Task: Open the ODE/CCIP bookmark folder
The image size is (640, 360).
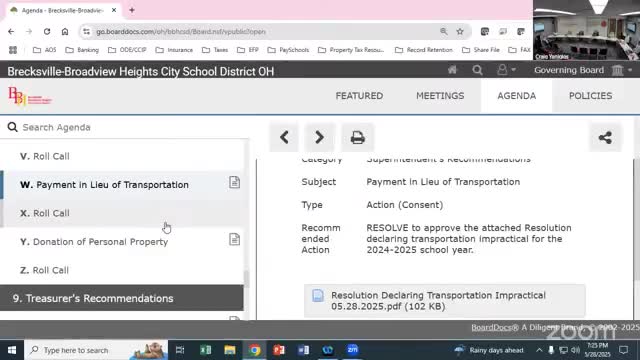Action: click(127, 50)
